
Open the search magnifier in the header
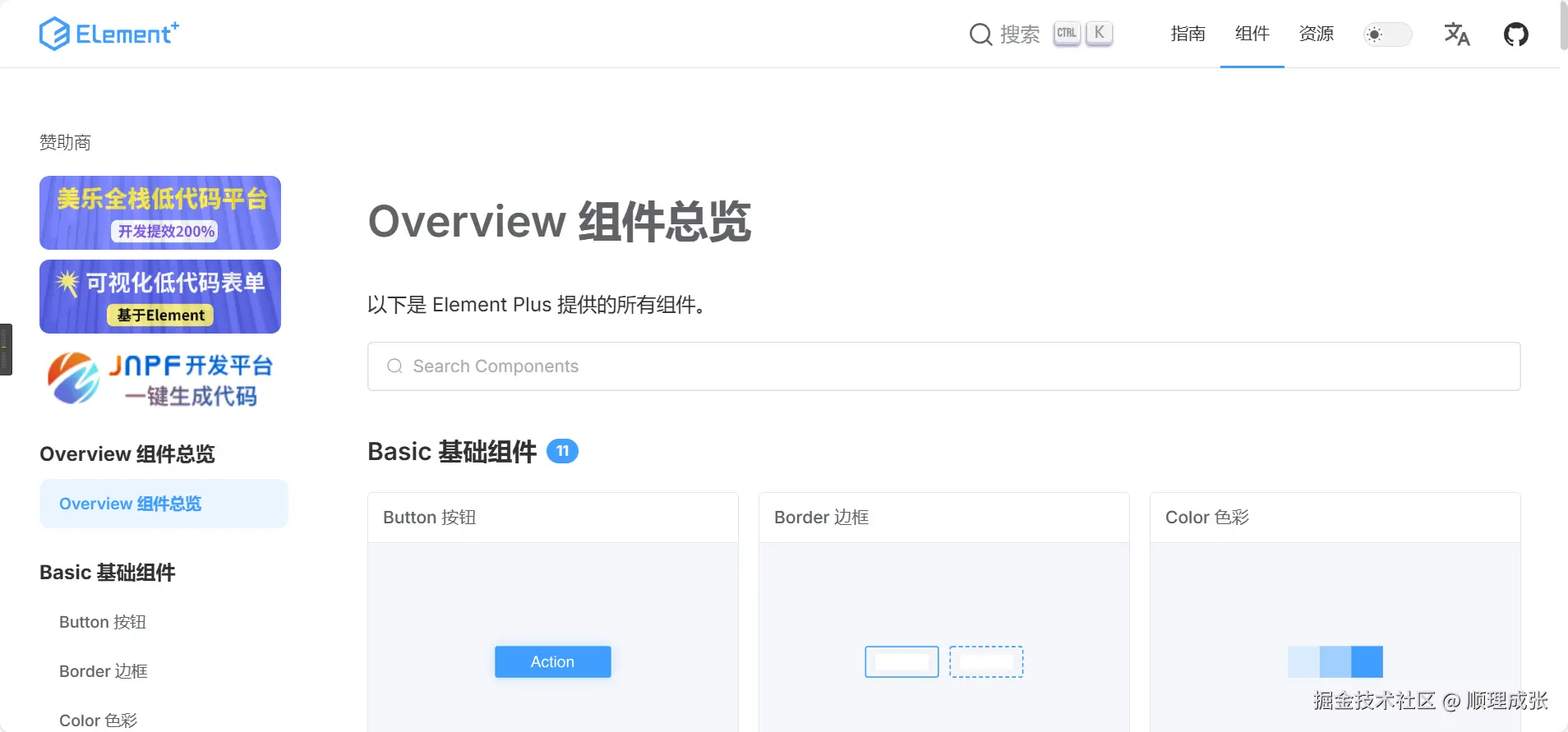point(980,35)
